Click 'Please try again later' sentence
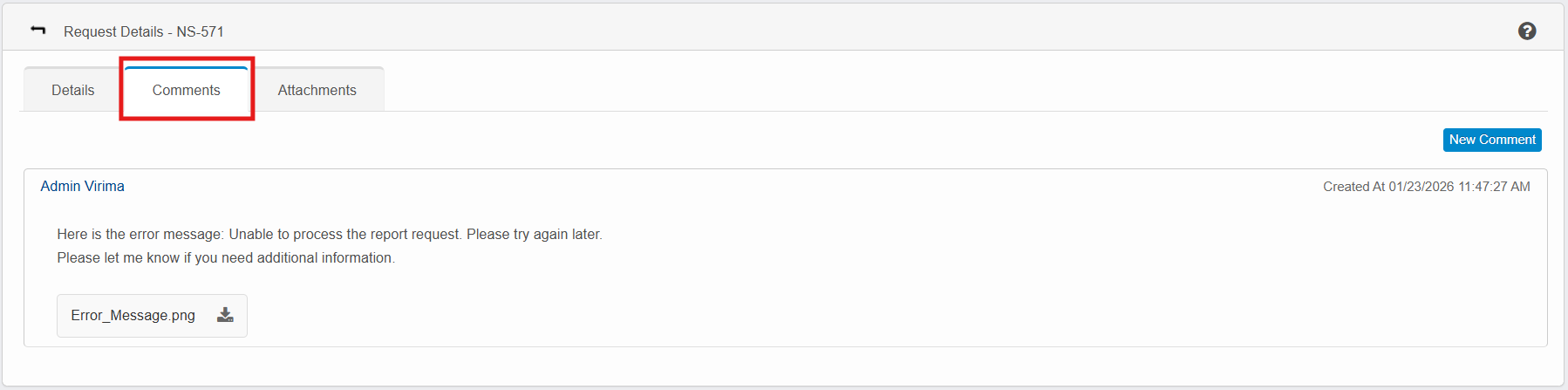 pyautogui.click(x=534, y=234)
